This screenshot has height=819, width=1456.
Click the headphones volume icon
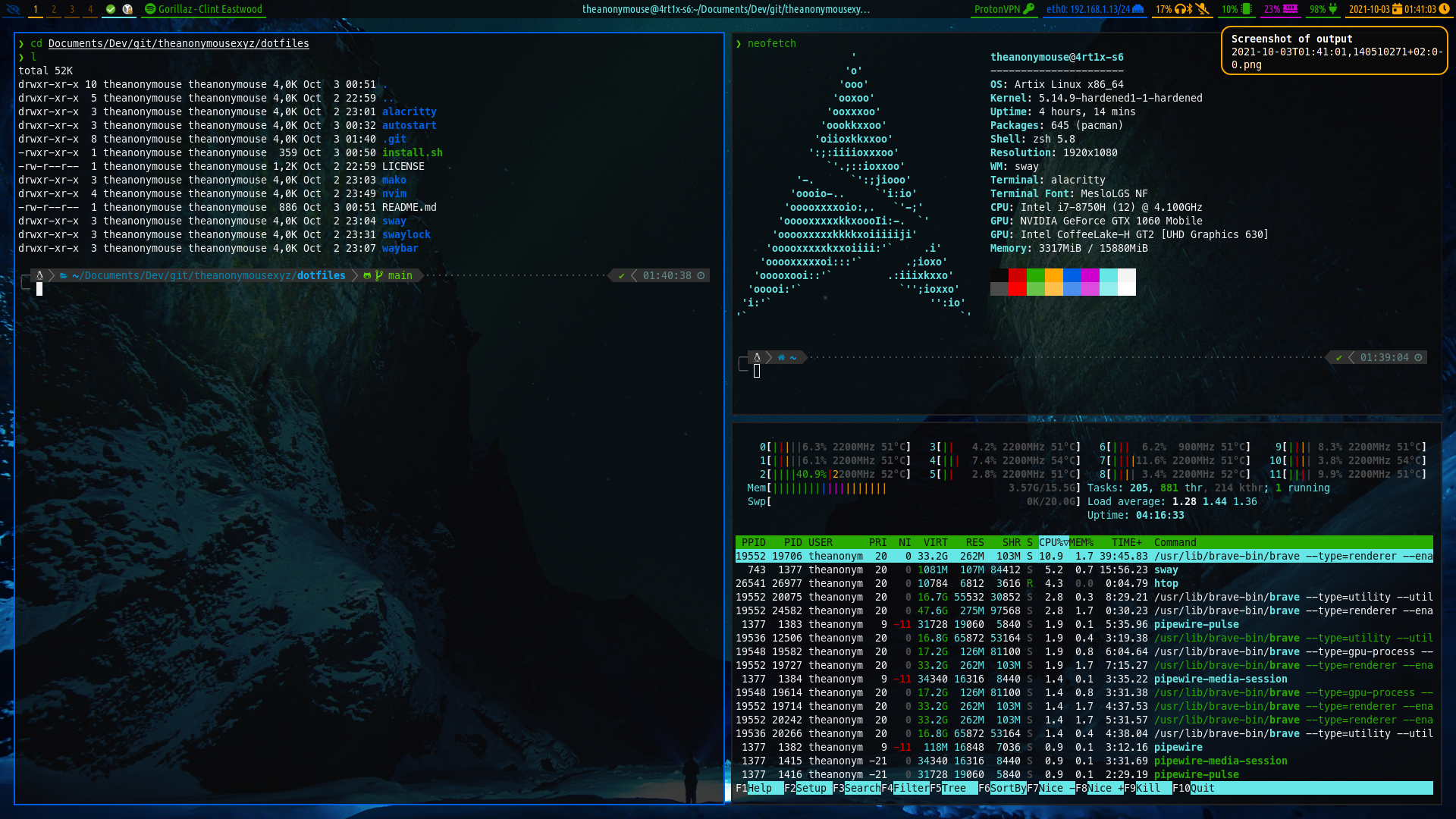click(1180, 9)
